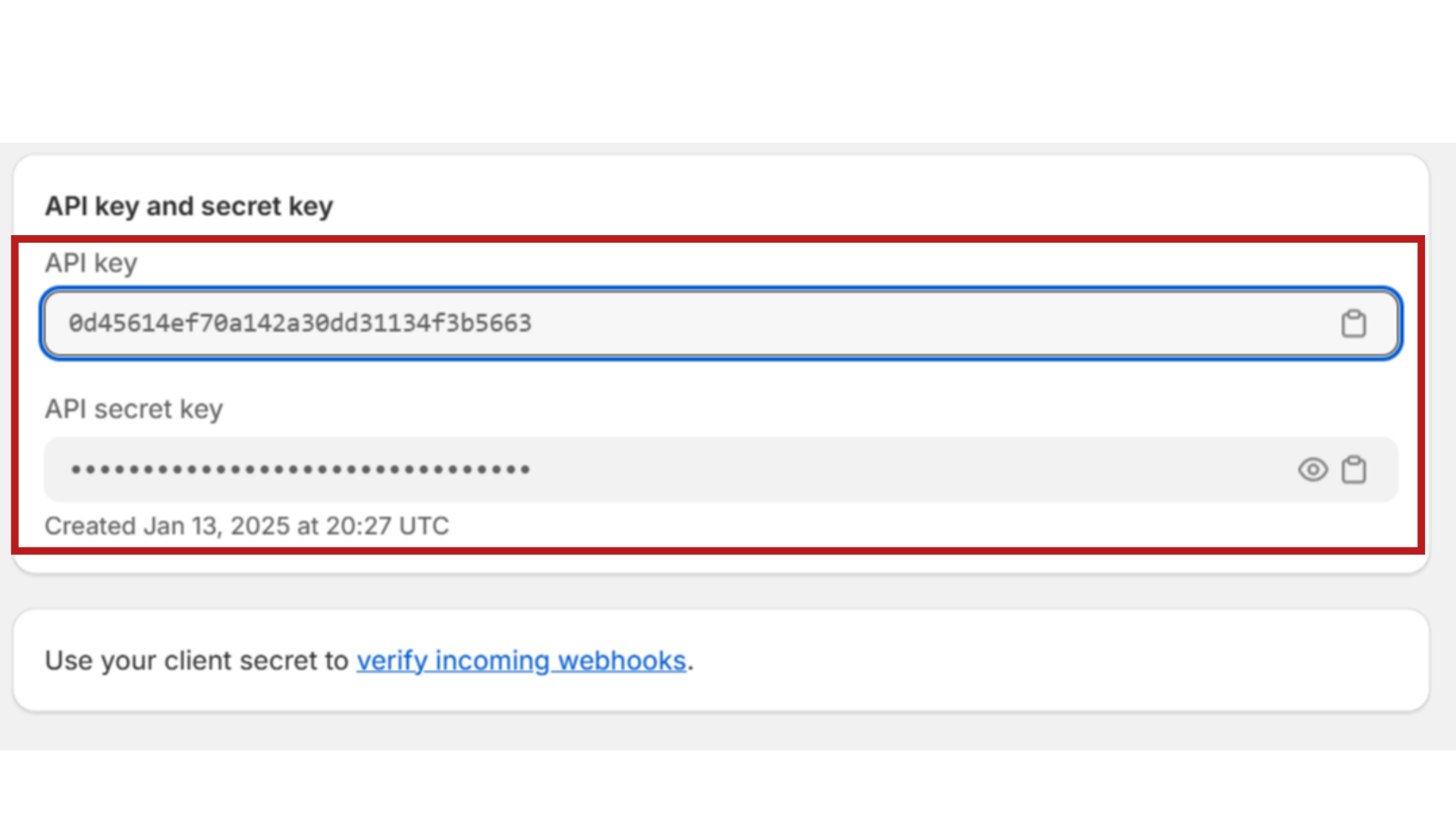Click empty space inside the webhooks info card

1062,661
